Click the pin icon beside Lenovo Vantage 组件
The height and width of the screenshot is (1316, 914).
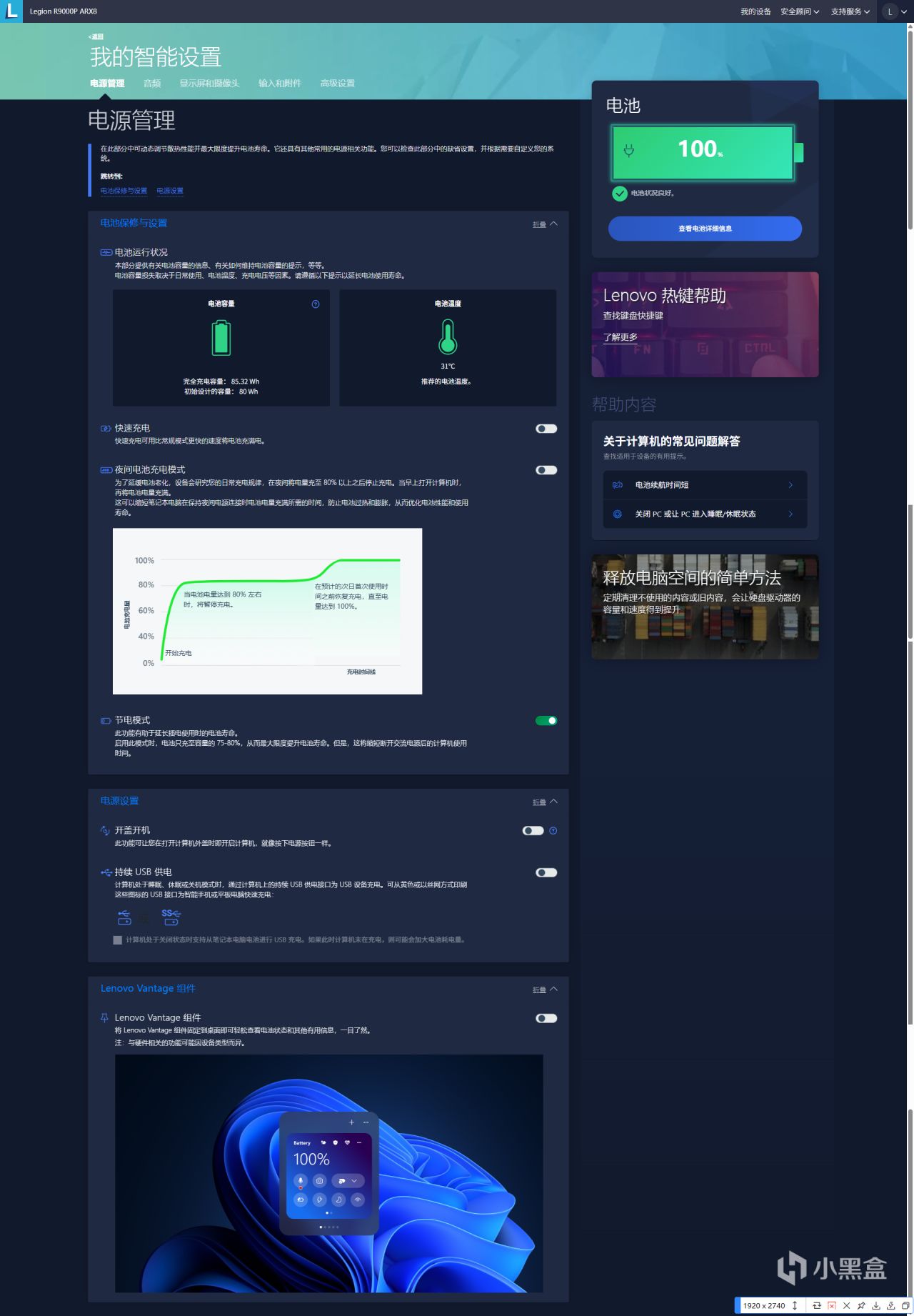coord(105,1018)
